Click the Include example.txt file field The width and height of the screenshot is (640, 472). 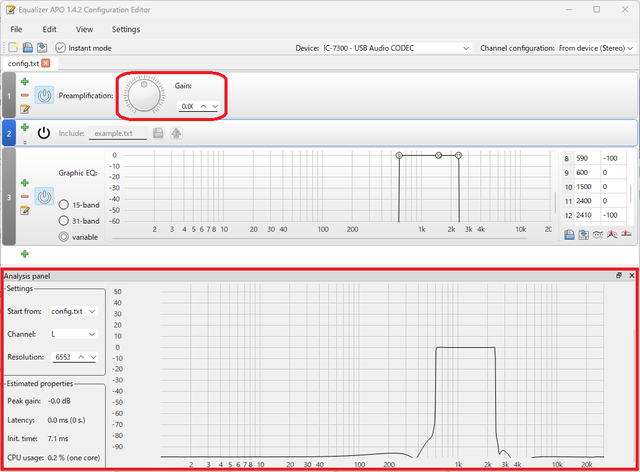[118, 134]
